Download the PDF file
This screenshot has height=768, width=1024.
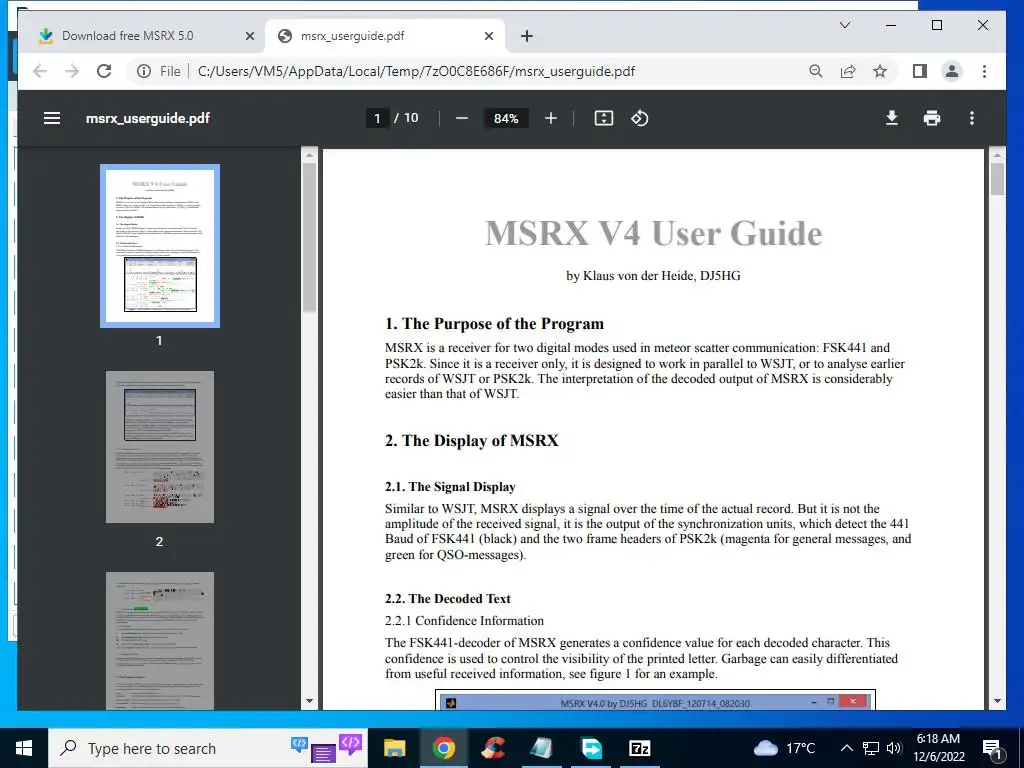[891, 118]
